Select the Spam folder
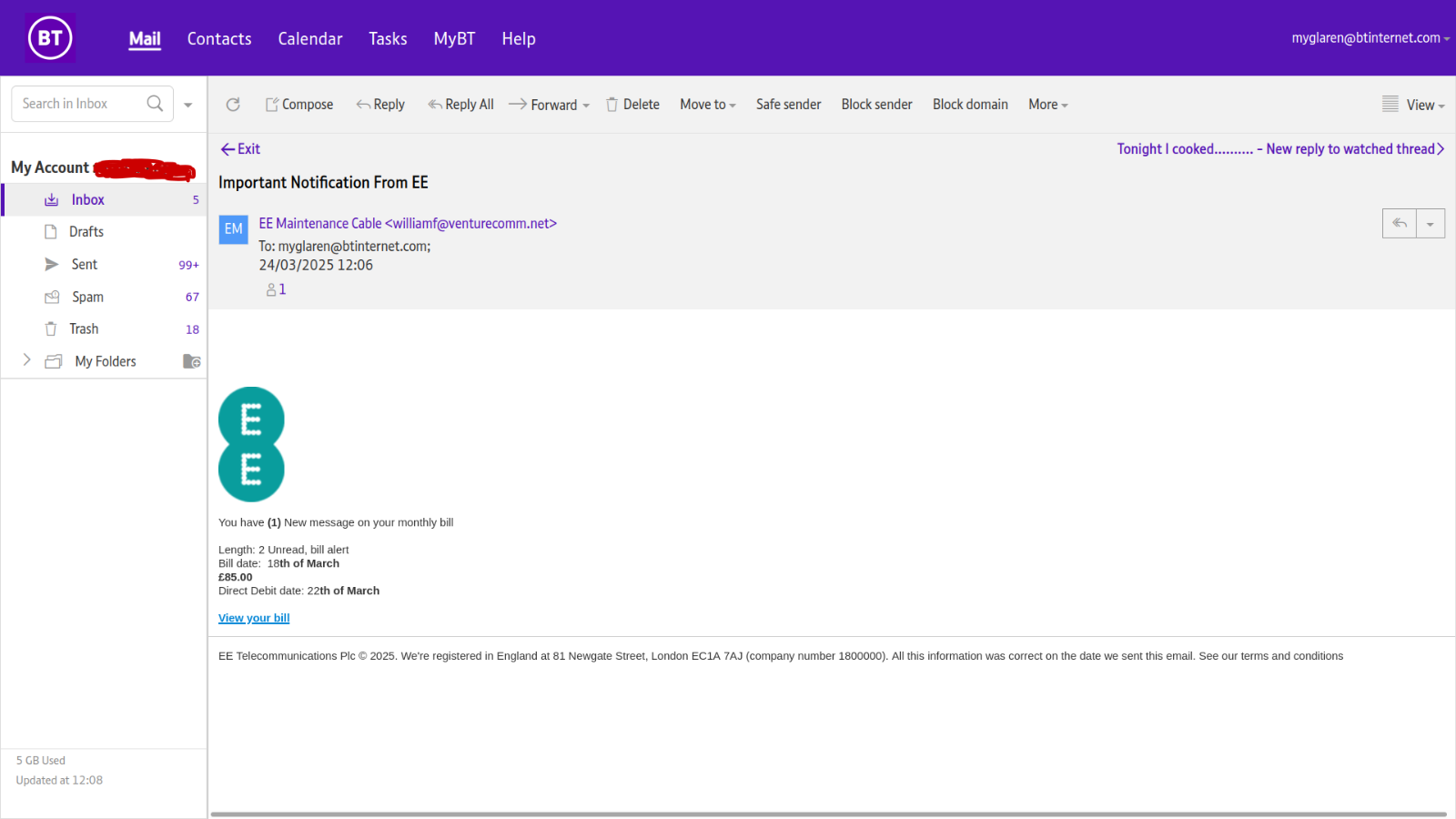 pos(104,297)
